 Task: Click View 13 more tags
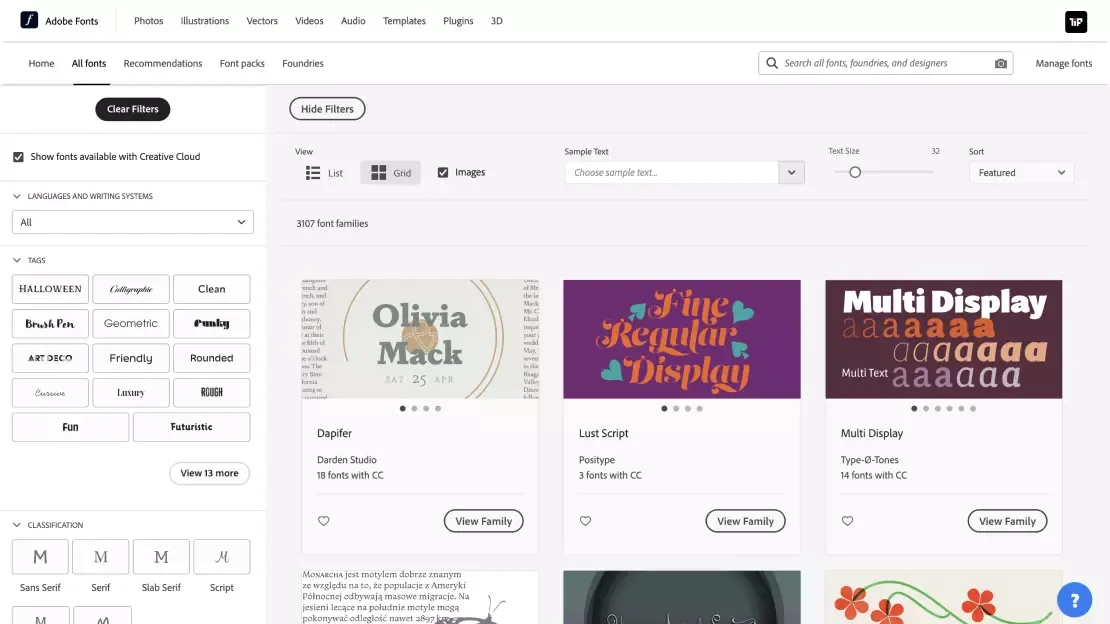(x=210, y=473)
